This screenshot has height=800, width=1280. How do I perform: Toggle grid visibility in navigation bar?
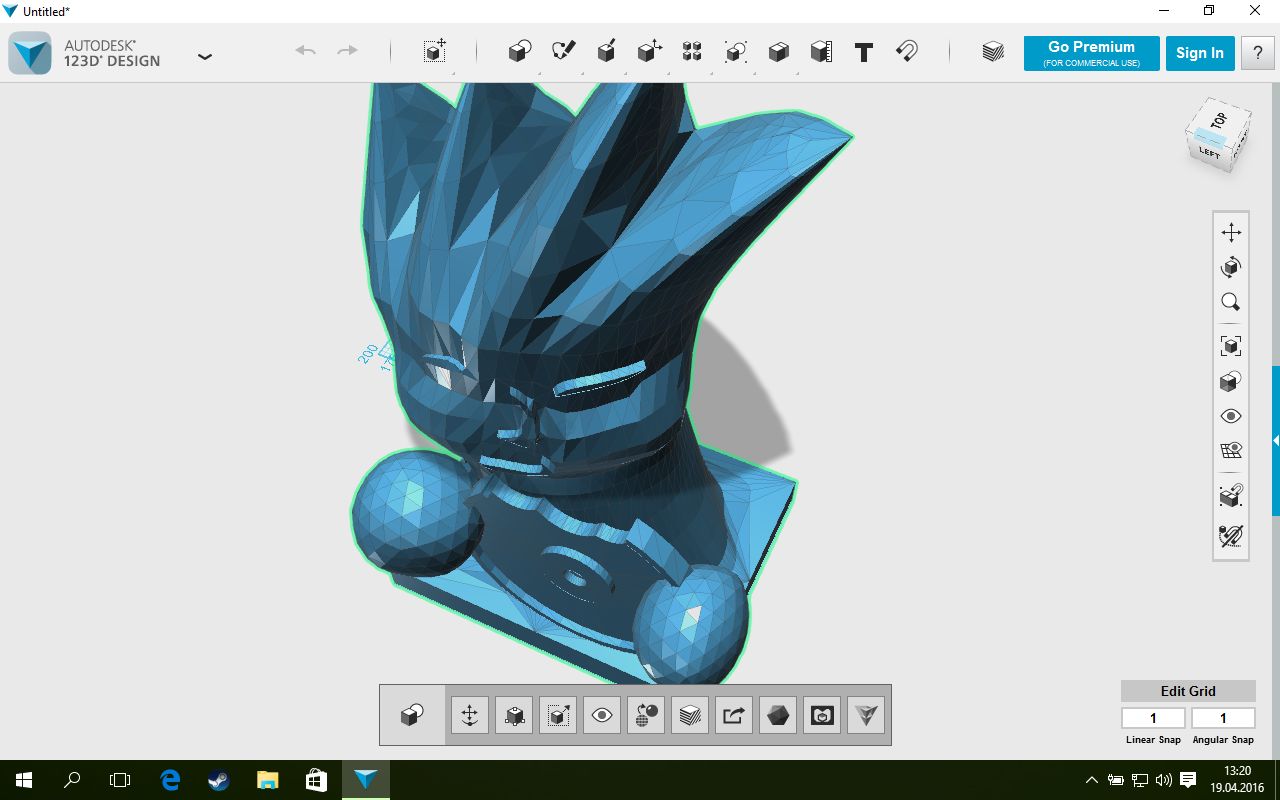point(1231,451)
